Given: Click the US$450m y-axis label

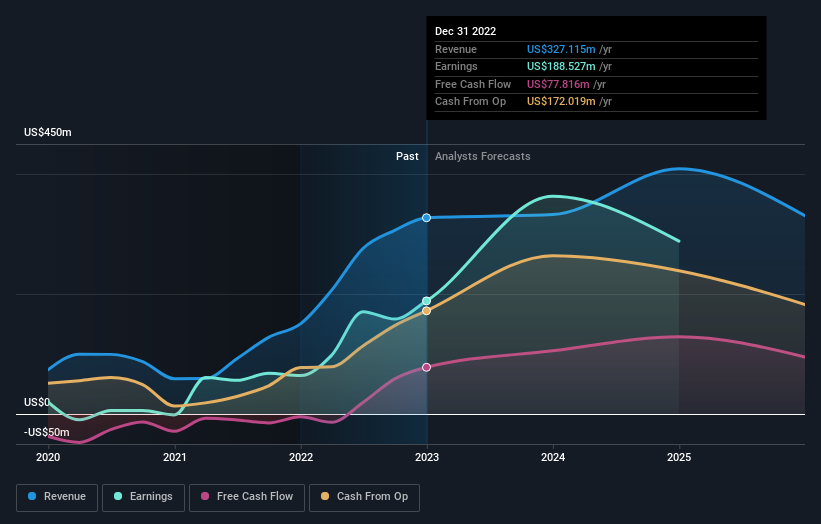Looking at the screenshot, I should click(48, 132).
